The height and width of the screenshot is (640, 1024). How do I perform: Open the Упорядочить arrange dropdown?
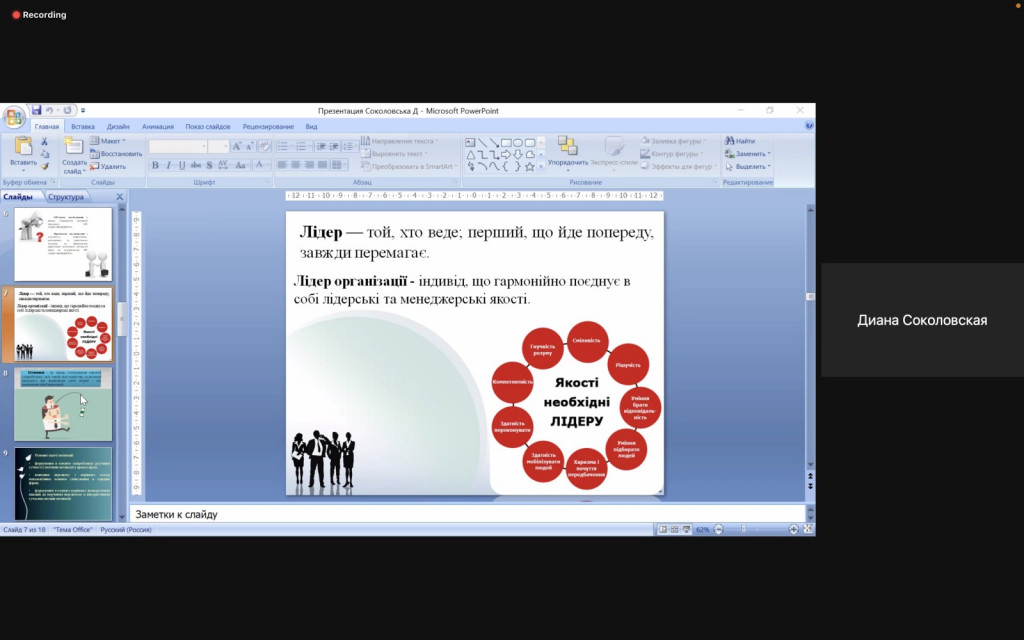568,162
